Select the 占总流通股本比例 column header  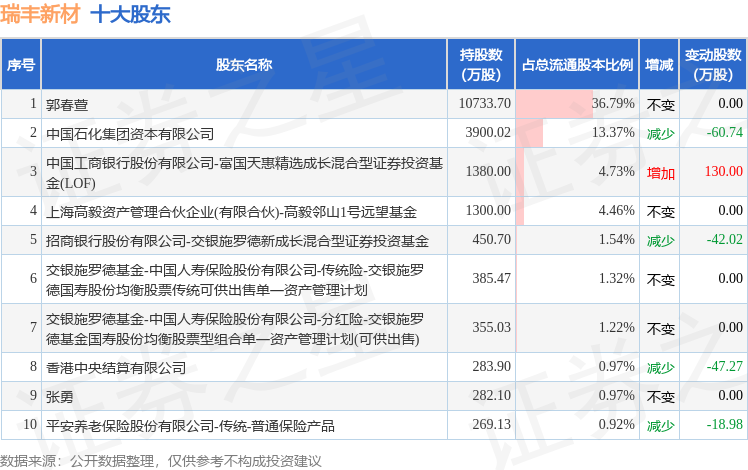577,64
